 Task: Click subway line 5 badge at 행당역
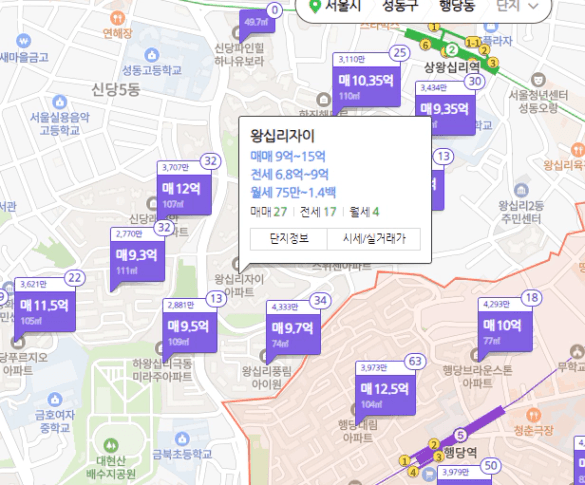click(x=460, y=435)
